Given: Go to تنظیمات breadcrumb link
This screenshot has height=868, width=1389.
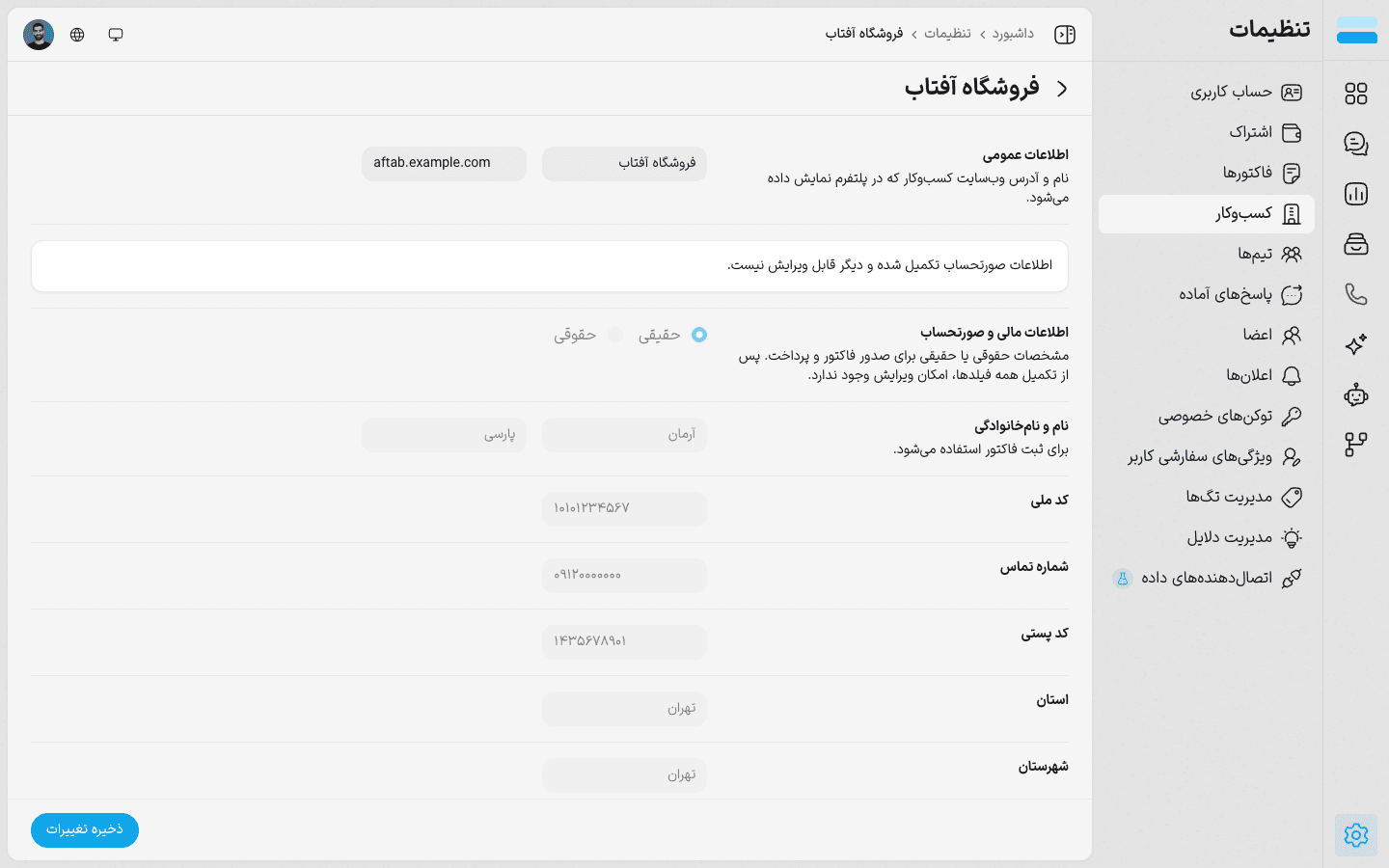Looking at the screenshot, I should coord(947,34).
